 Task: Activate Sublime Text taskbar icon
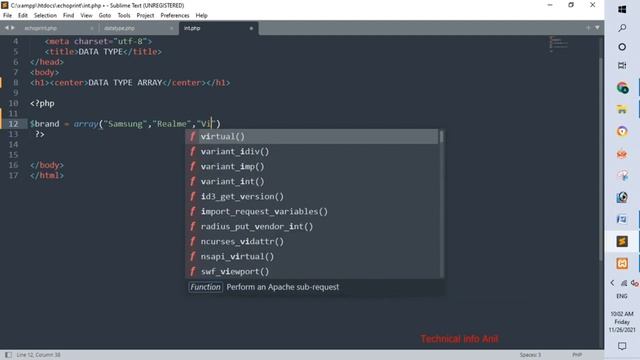622,241
